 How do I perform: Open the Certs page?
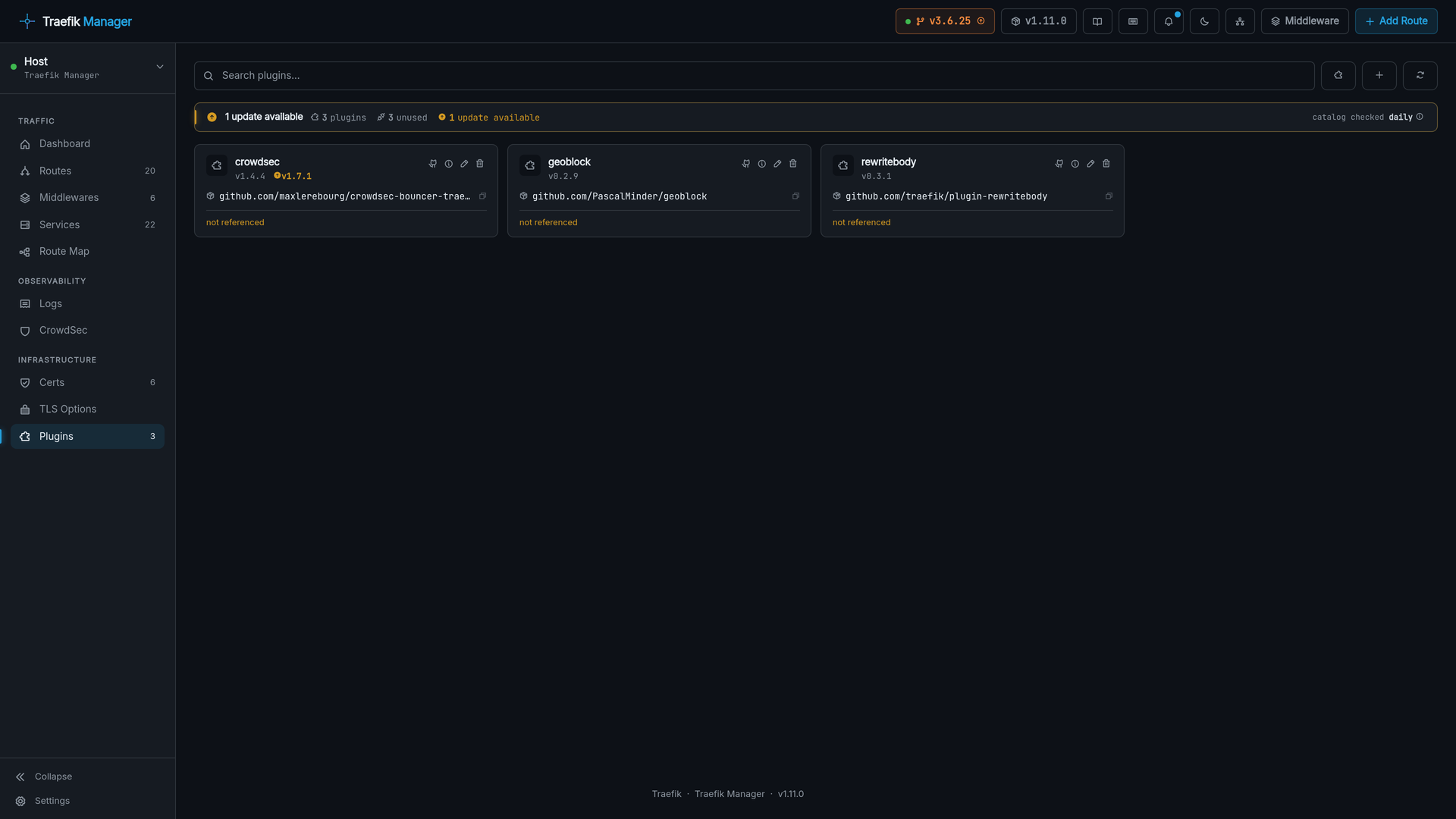pyautogui.click(x=87, y=383)
